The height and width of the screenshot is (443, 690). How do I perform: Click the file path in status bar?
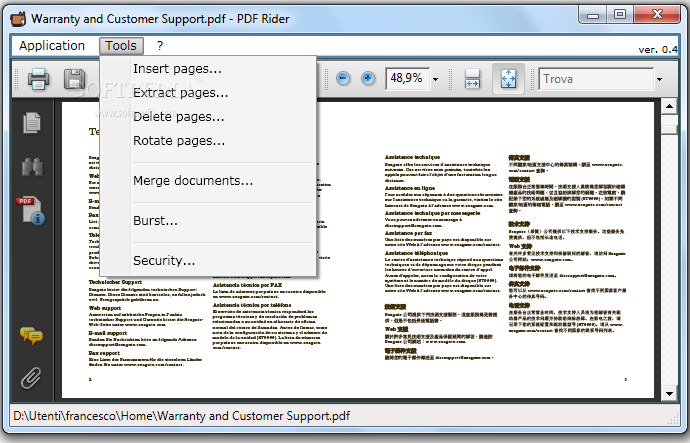[x=182, y=416]
